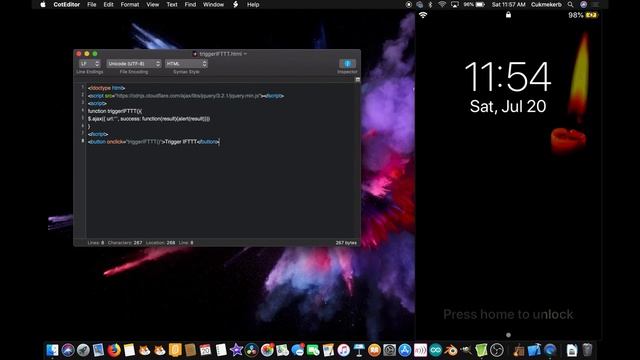
Task: Click the $.ajax code line
Action: tap(149, 119)
